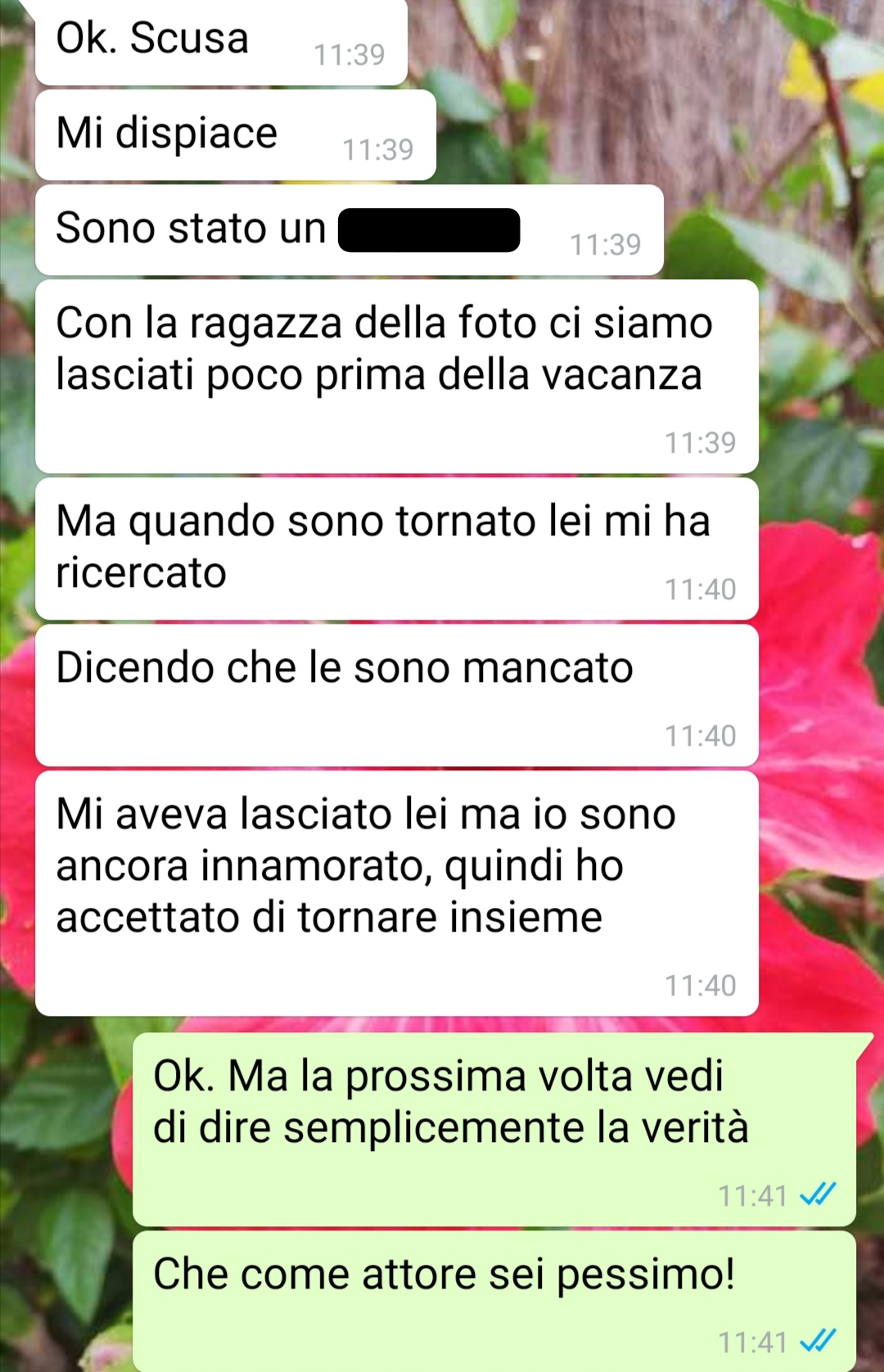This screenshot has width=884, height=1372.
Task: Click the blacked-out censored word
Action: pyautogui.click(x=429, y=230)
